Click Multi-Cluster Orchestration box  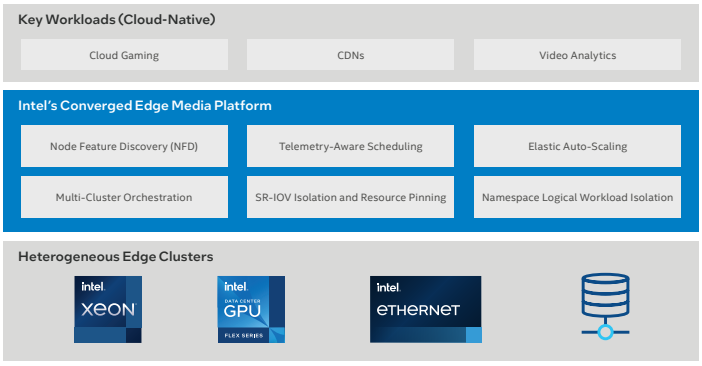coord(124,197)
